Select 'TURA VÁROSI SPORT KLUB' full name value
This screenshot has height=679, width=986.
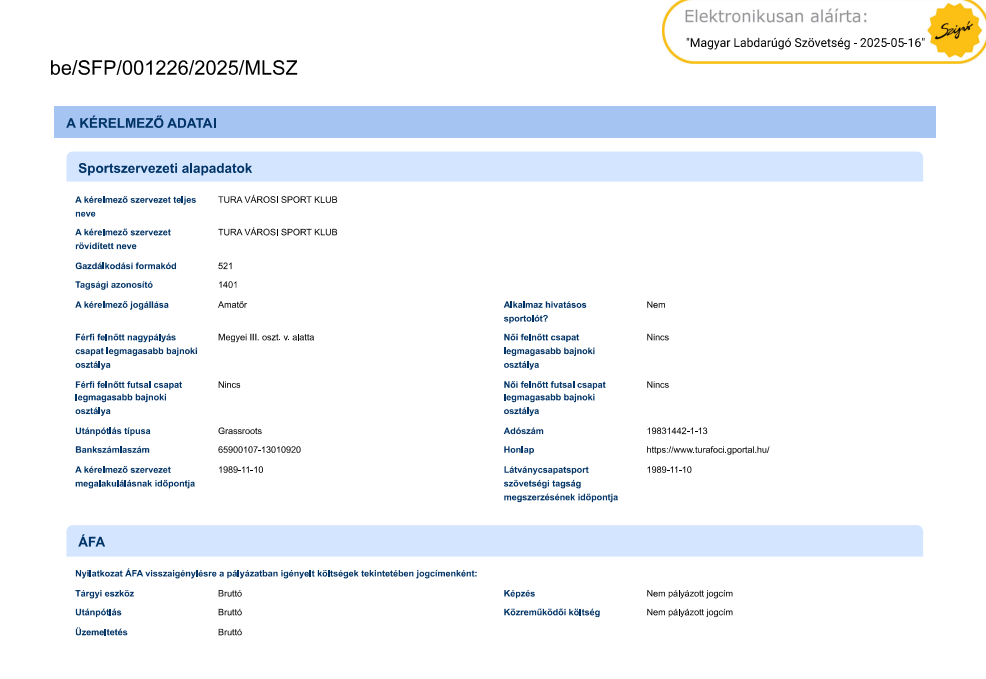point(277,200)
